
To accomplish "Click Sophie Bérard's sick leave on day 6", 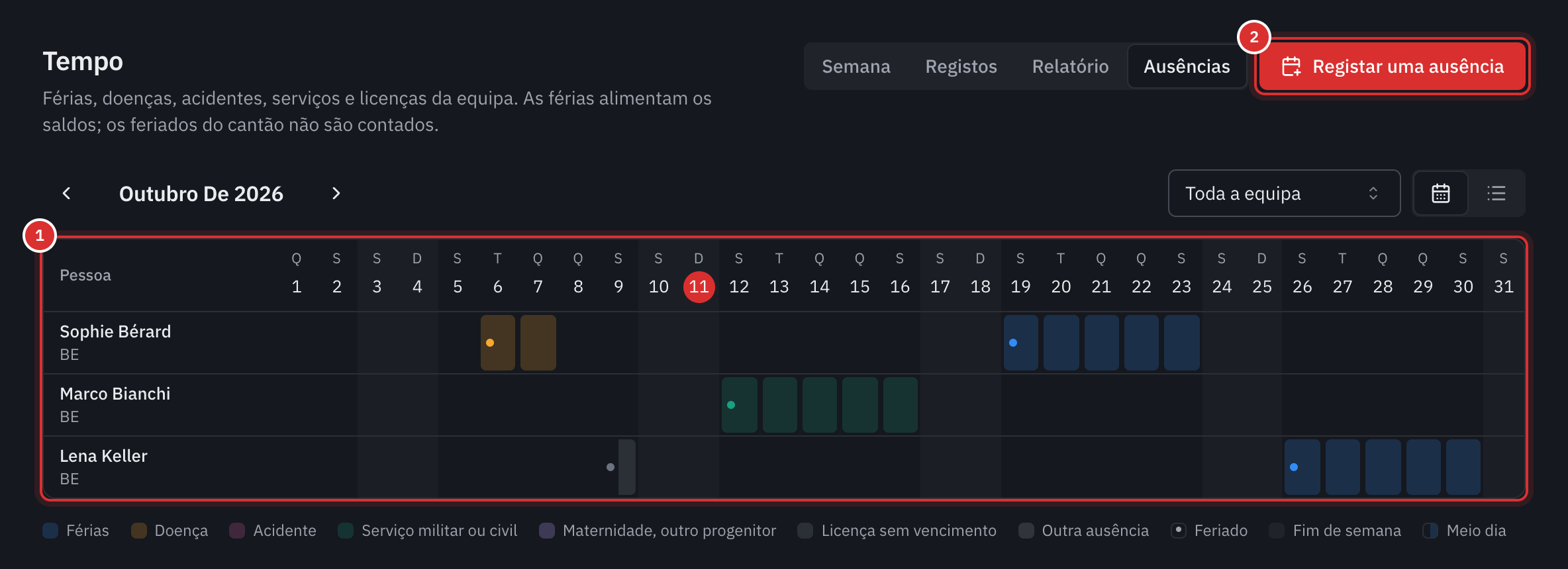I will 498,343.
